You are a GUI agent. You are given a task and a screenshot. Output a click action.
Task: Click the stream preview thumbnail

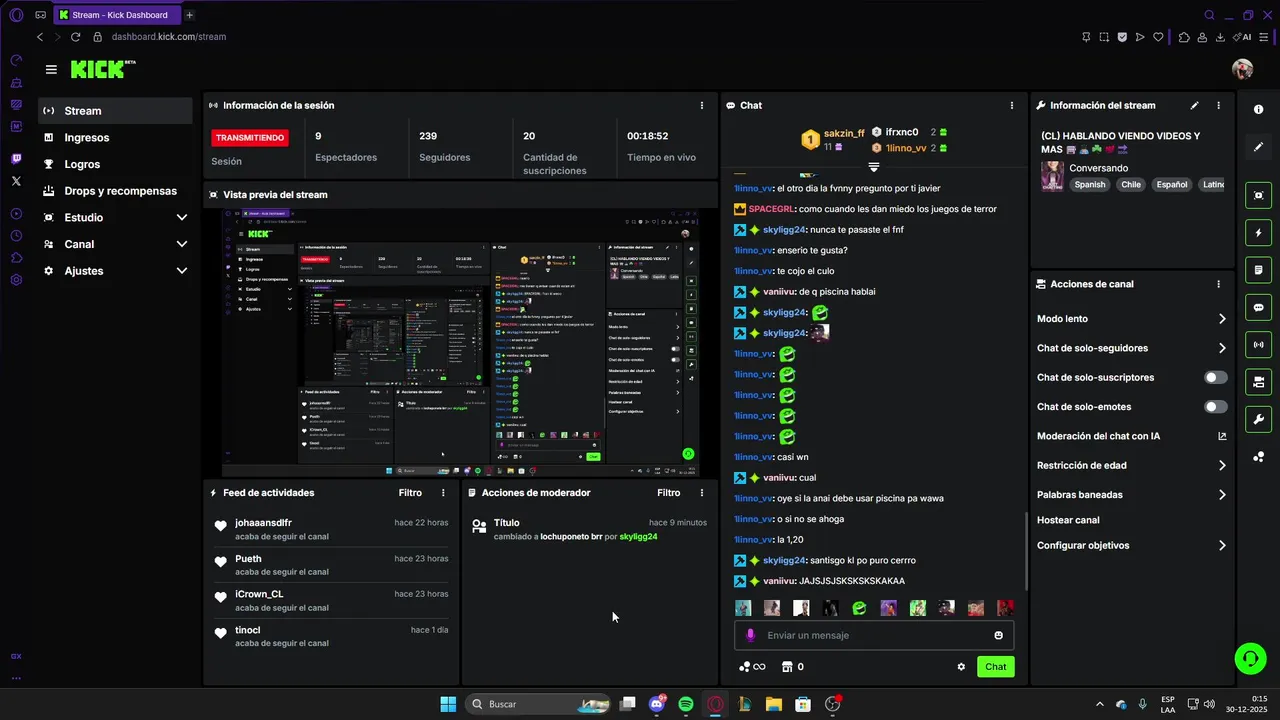coord(461,343)
